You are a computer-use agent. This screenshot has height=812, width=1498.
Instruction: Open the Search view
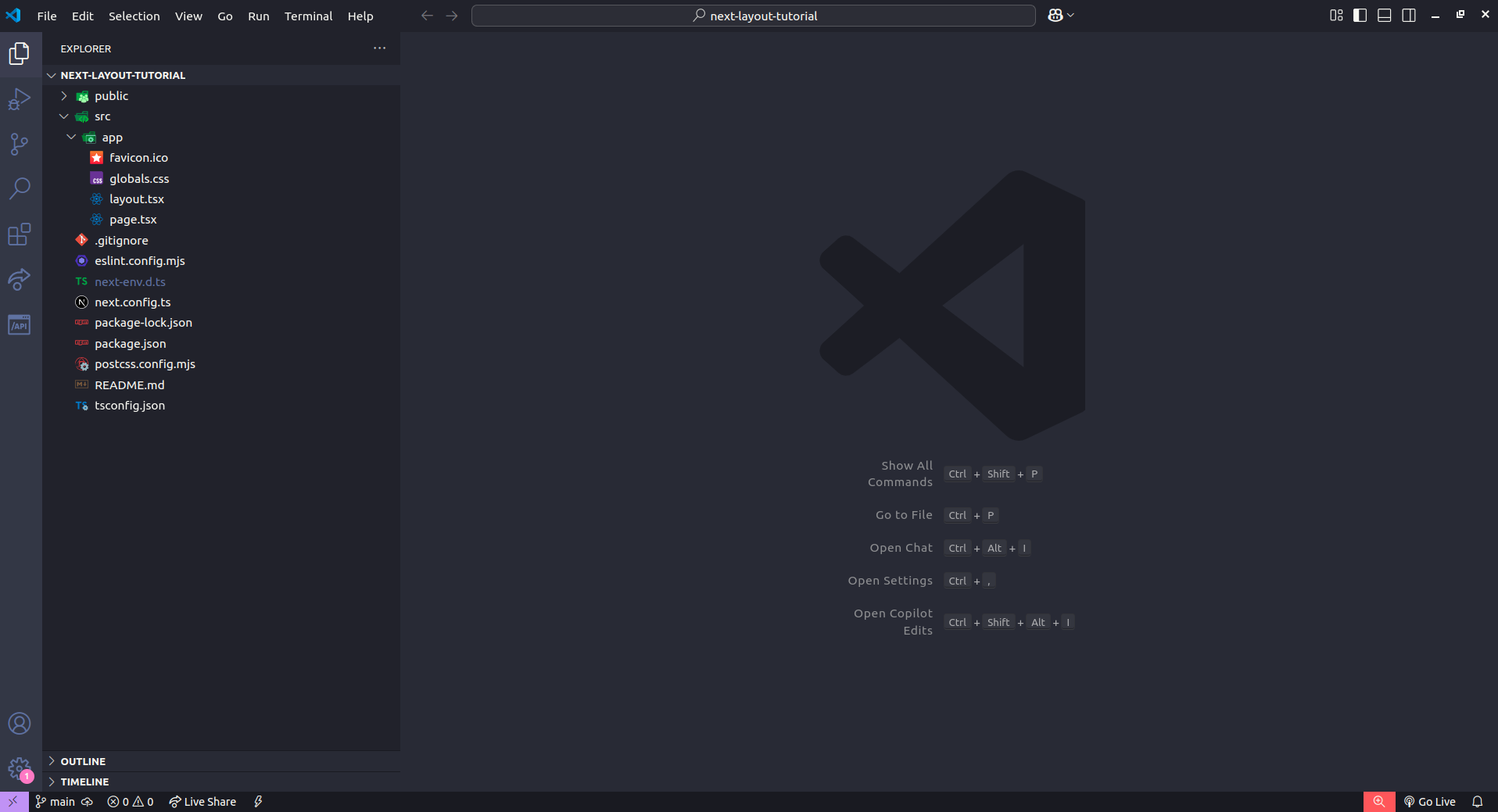[x=20, y=188]
